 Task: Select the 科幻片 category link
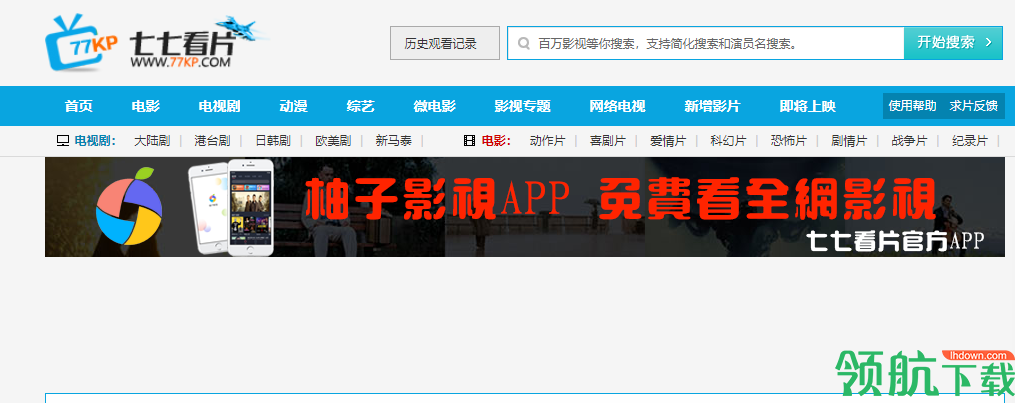(728, 140)
